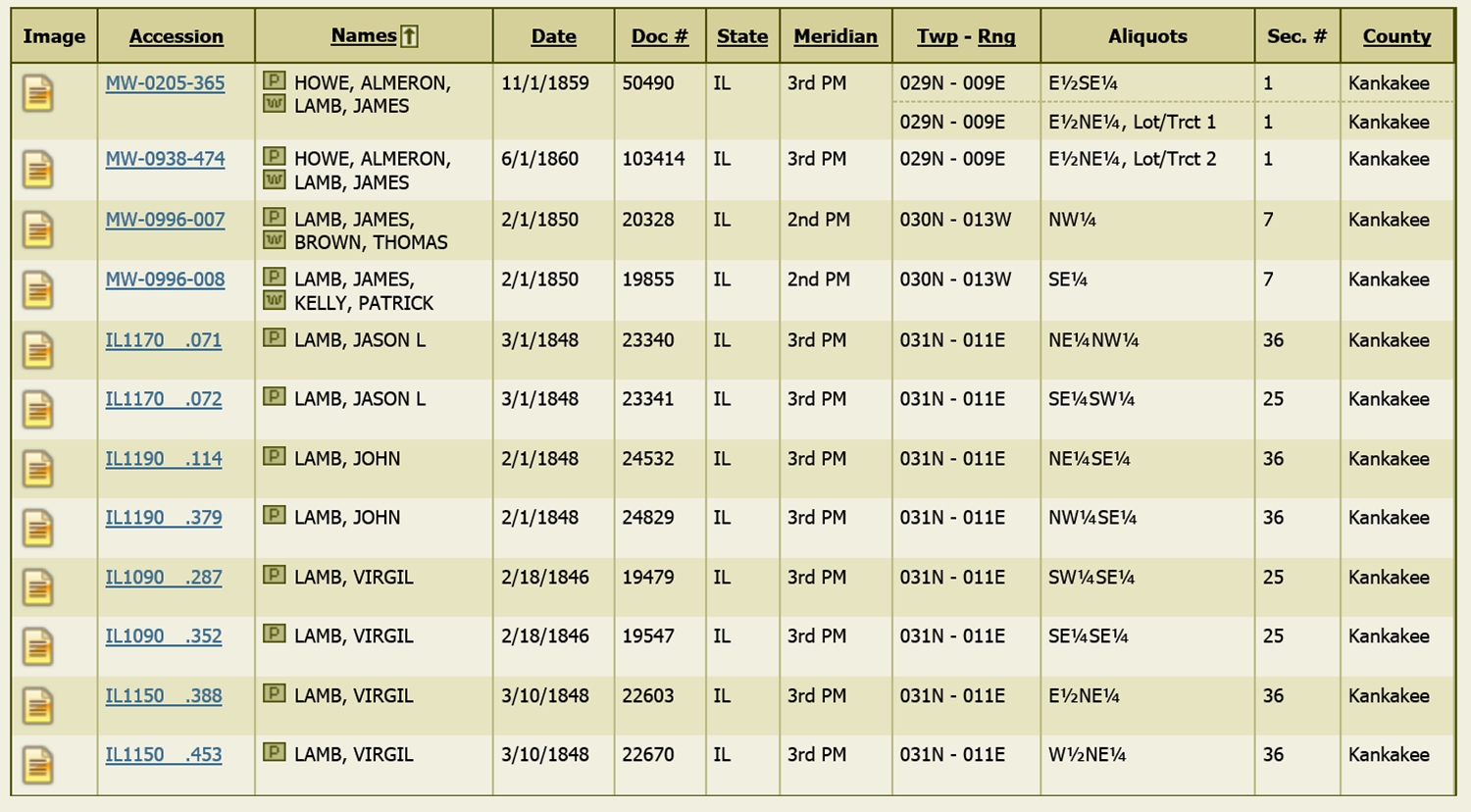Open image icon for LAMB, JOHN 24532
Viewport: 1471px width, 812px height.
click(38, 469)
